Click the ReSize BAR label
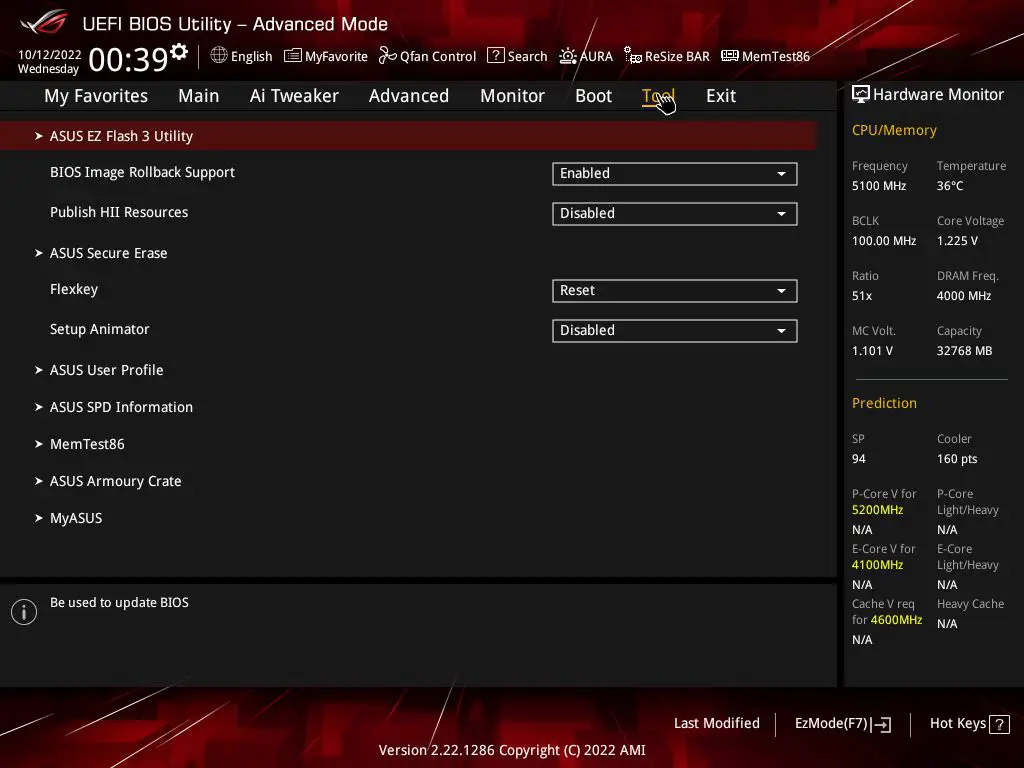Viewport: 1024px width, 768px height. pos(677,56)
